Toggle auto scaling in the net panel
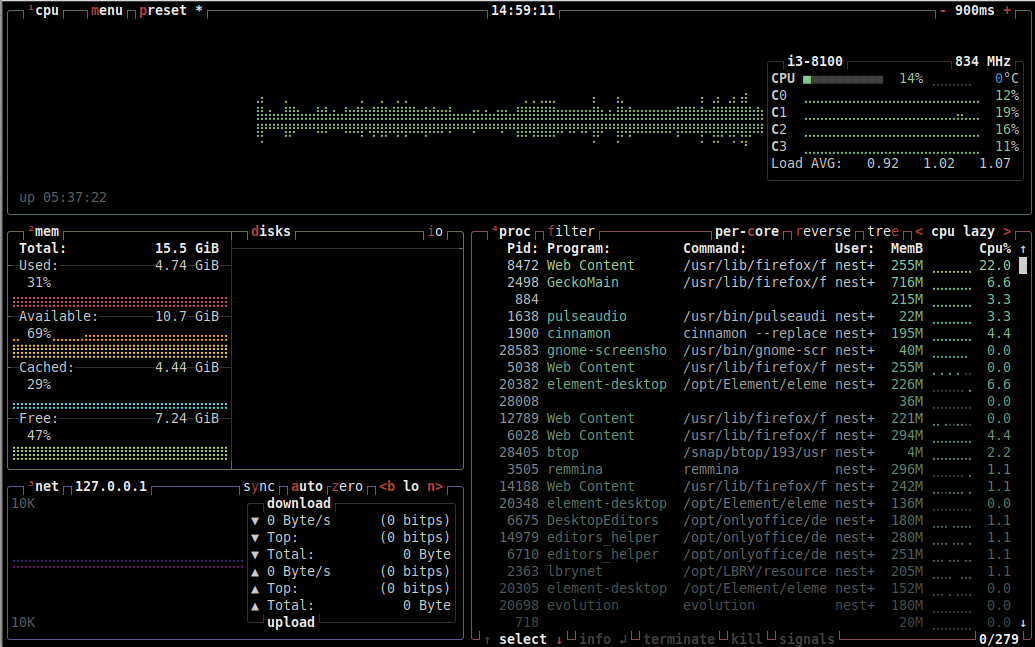 [x=307, y=486]
